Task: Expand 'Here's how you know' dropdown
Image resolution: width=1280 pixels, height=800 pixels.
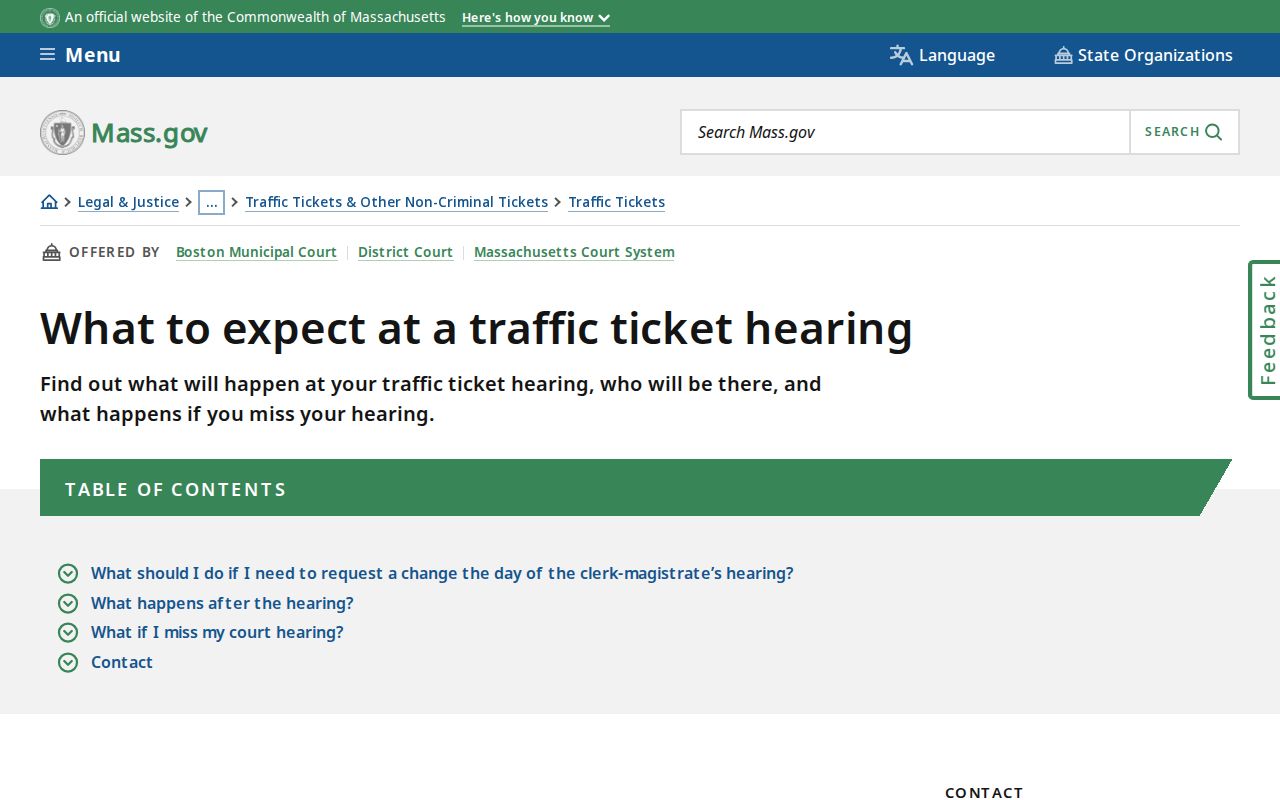Action: (x=535, y=18)
